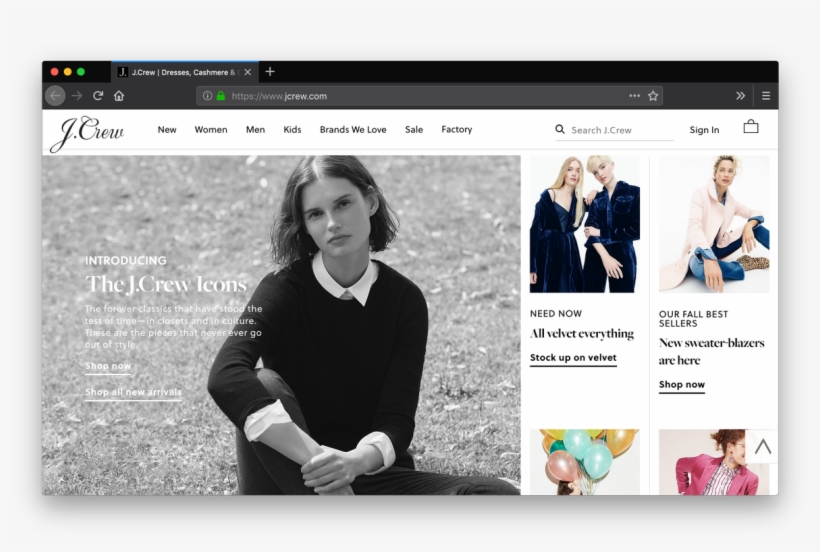Image resolution: width=820 pixels, height=552 pixels.
Task: Click the search magnifier icon
Action: [560, 129]
